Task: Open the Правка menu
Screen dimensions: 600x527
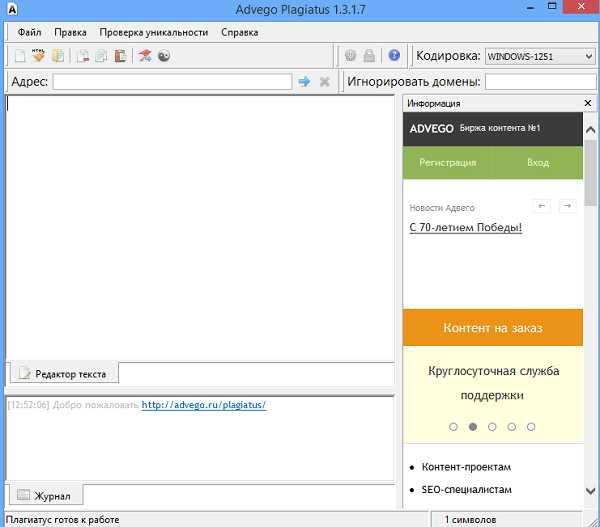Action: point(70,33)
